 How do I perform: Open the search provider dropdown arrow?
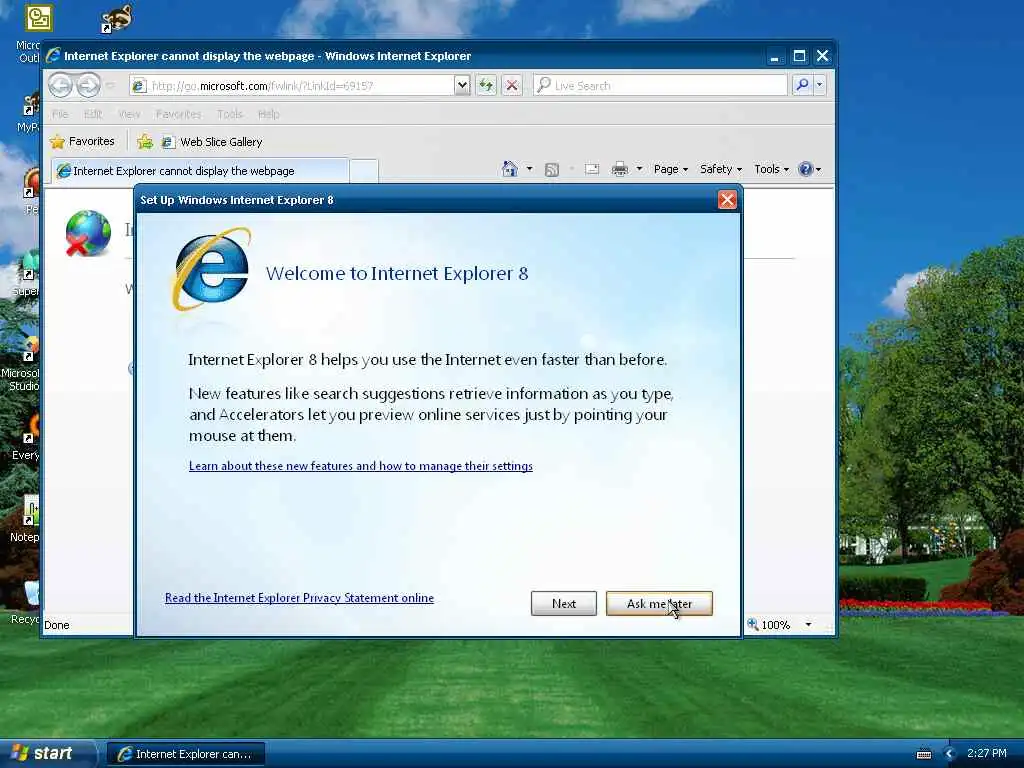[x=820, y=85]
